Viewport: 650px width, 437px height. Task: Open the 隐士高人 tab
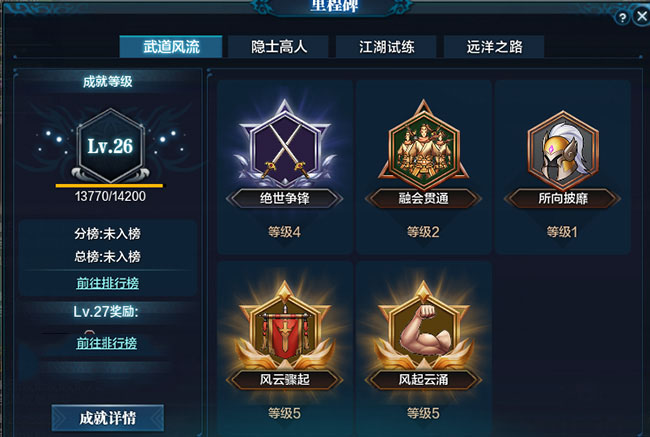(x=279, y=46)
